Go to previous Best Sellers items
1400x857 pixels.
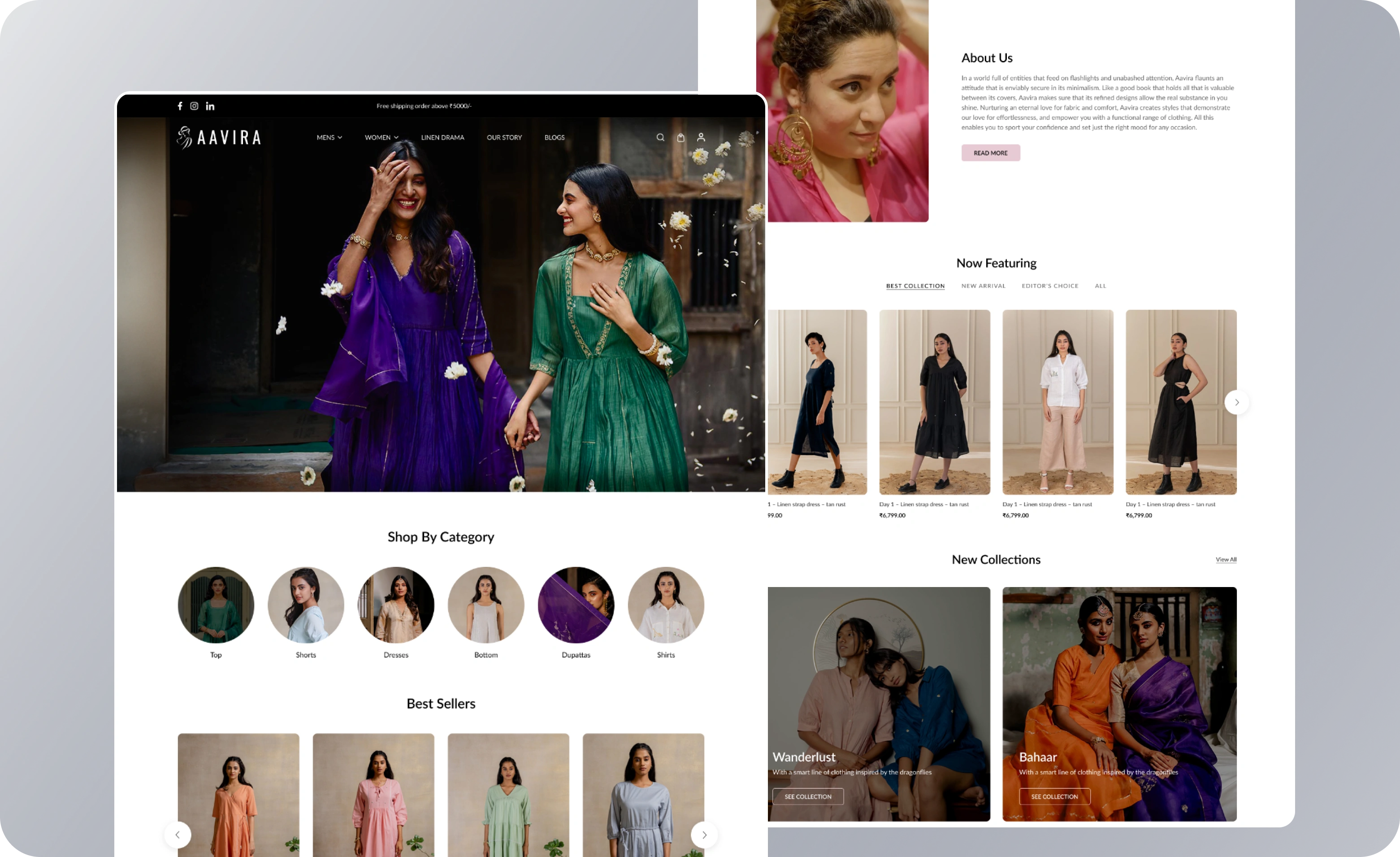pyautogui.click(x=178, y=835)
